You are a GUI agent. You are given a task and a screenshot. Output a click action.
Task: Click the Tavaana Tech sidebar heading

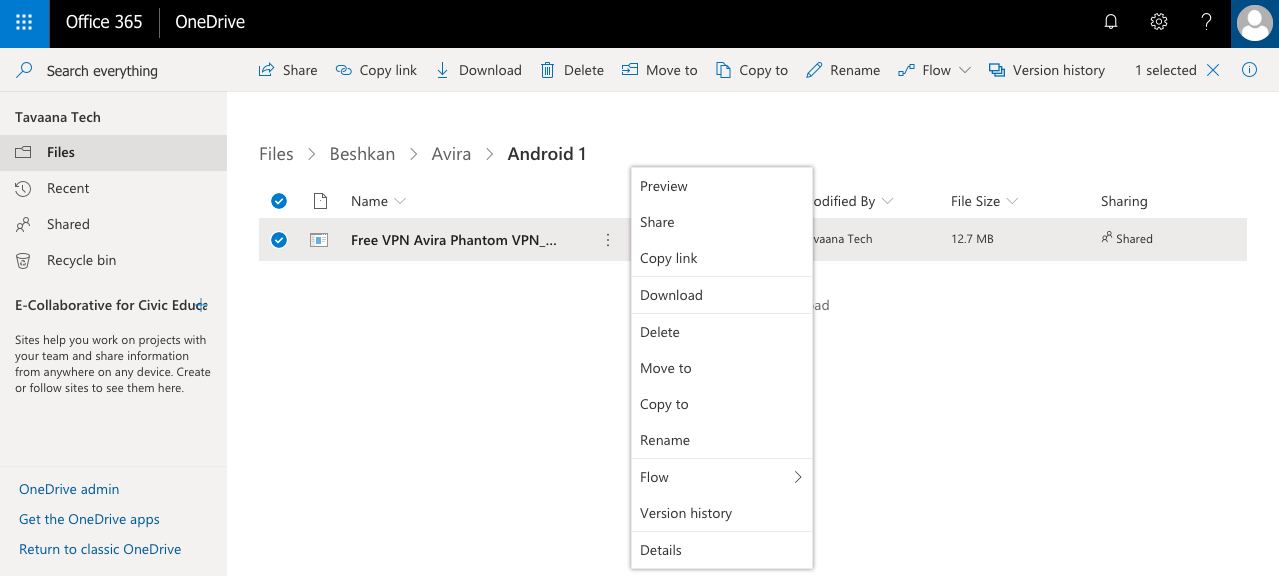coord(58,117)
